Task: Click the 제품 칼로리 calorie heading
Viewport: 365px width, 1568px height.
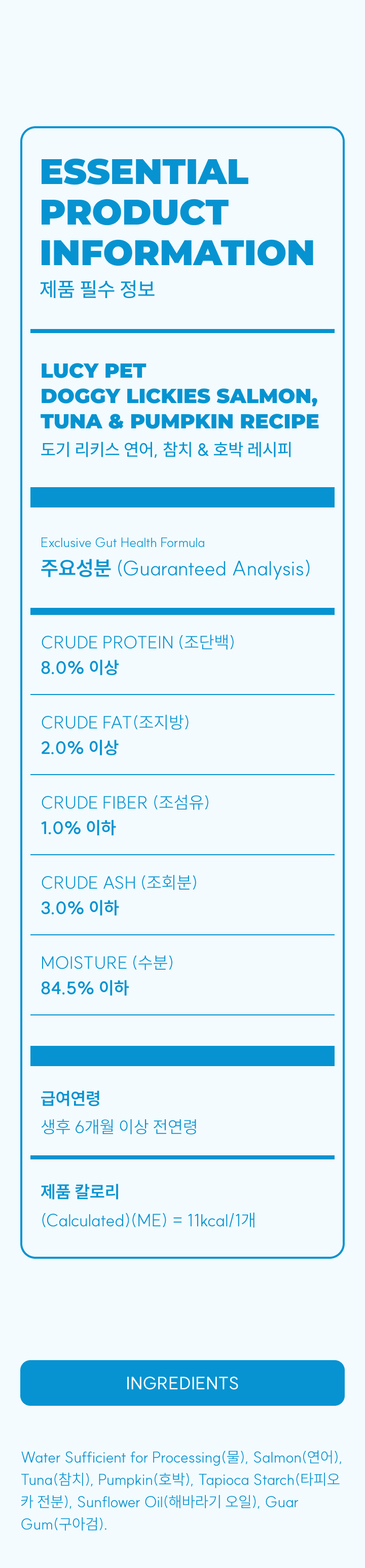Action: 80,1191
